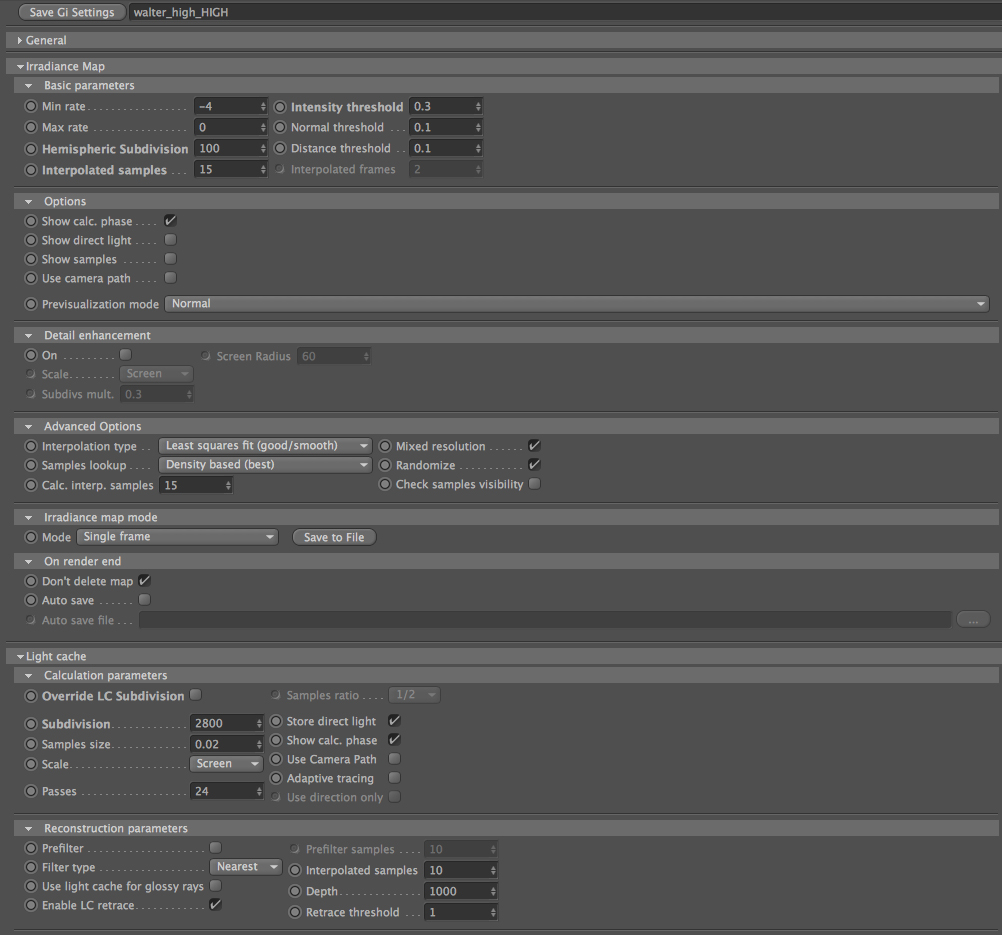Click the Min rate animation dot

coord(31,106)
